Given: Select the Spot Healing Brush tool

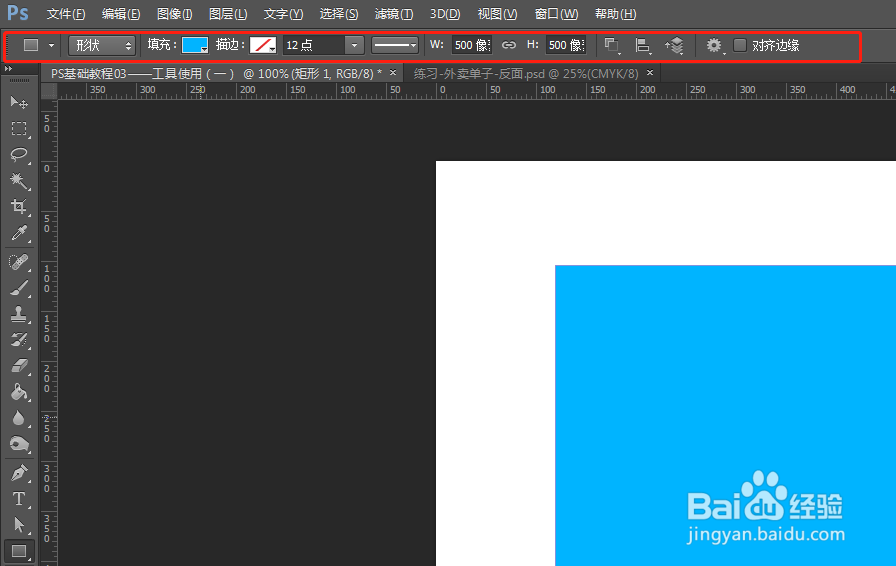Looking at the screenshot, I should pyautogui.click(x=19, y=262).
